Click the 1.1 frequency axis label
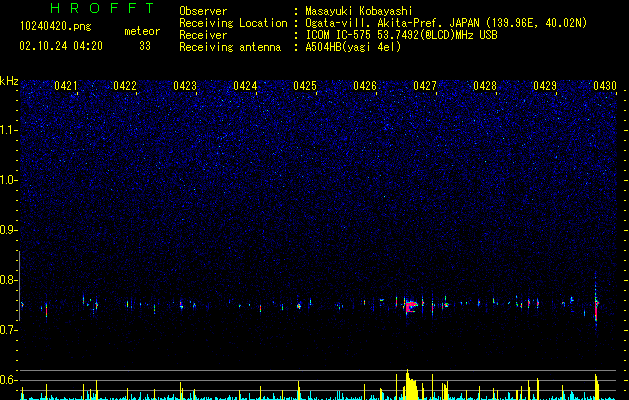Screen dimensions: 629x400 tap(8, 130)
